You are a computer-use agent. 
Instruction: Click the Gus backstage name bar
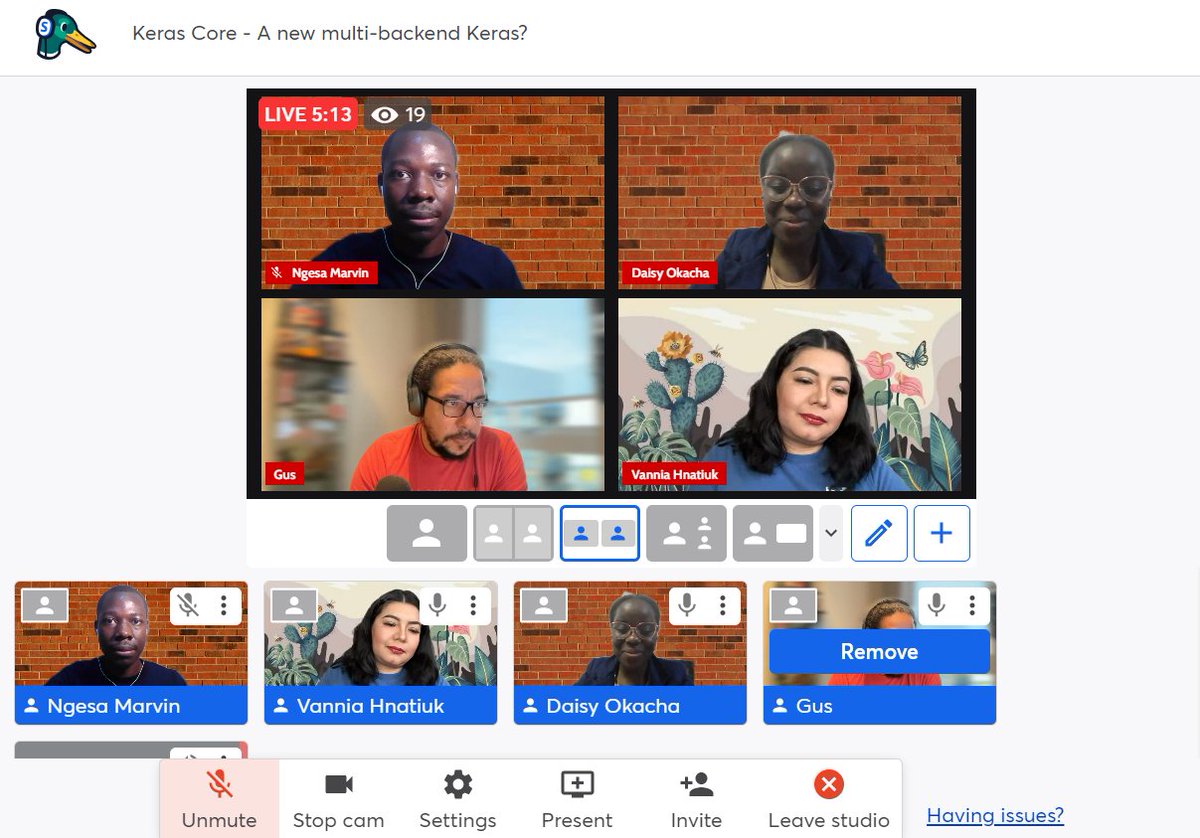[x=880, y=705]
